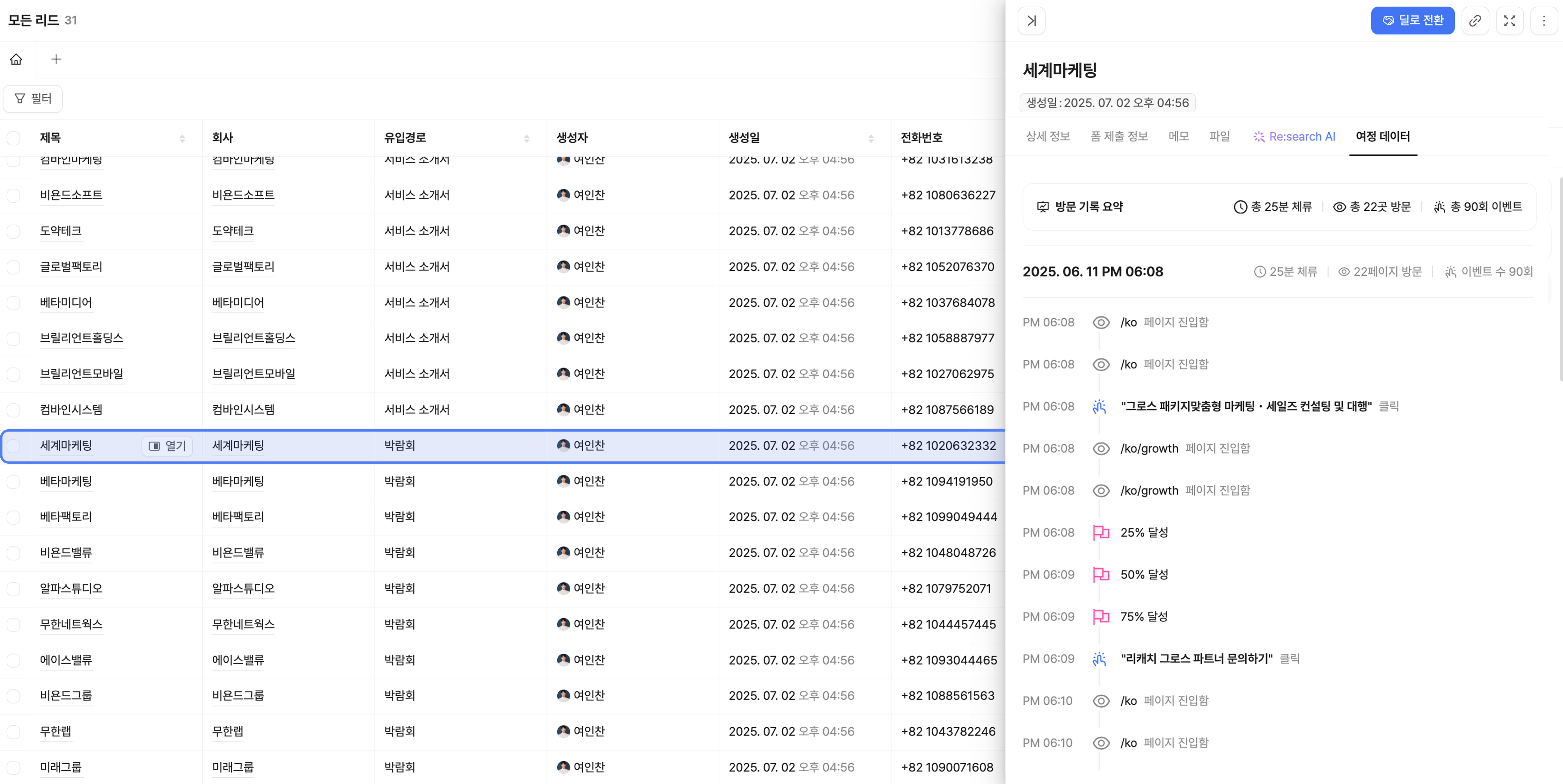1563x784 pixels.
Task: Collapse the side panel with the arrow icon
Action: [x=1031, y=21]
